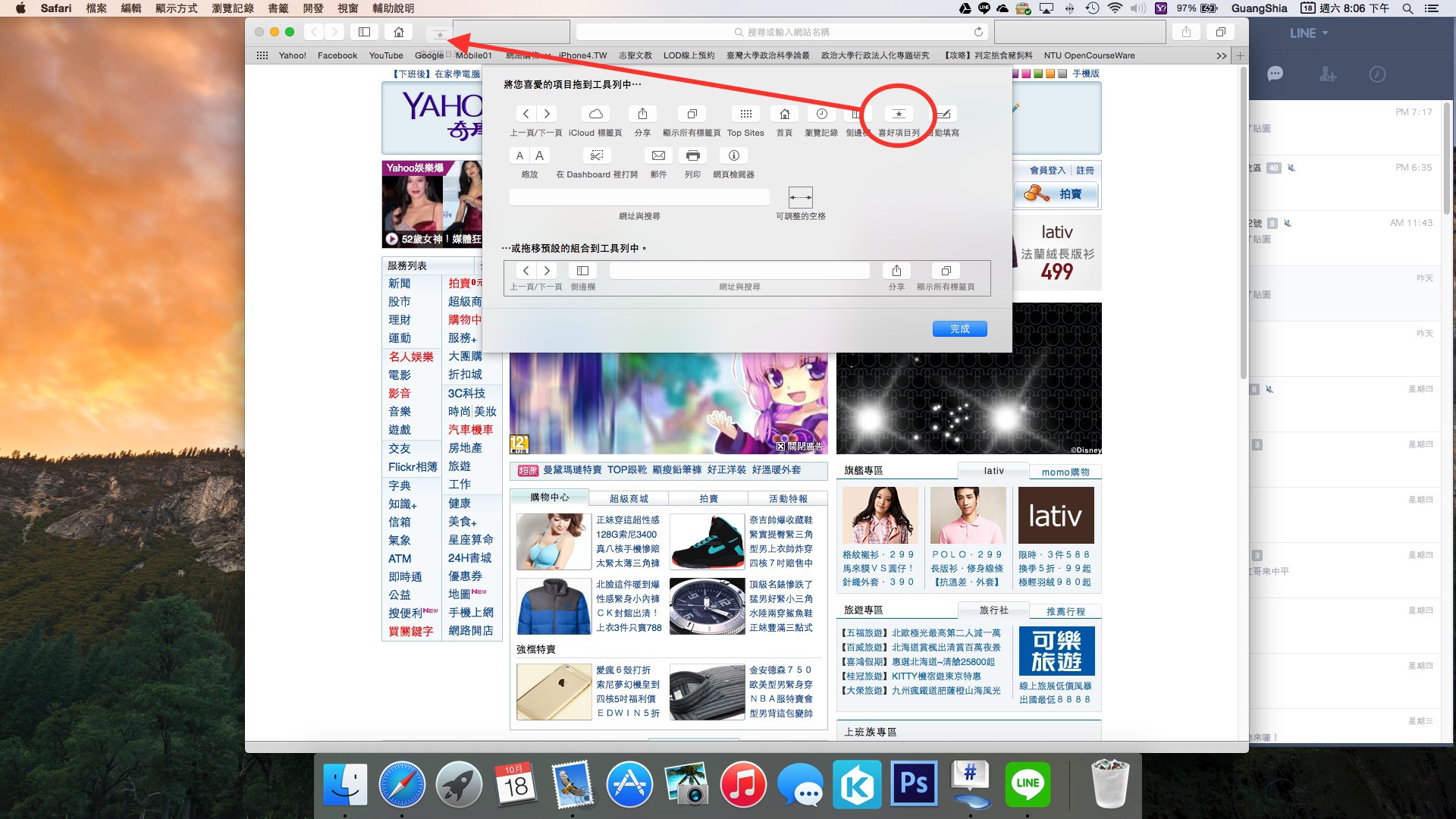This screenshot has width=1456, height=819.
Task: Select the 活動特報 tab
Action: pyautogui.click(x=788, y=498)
